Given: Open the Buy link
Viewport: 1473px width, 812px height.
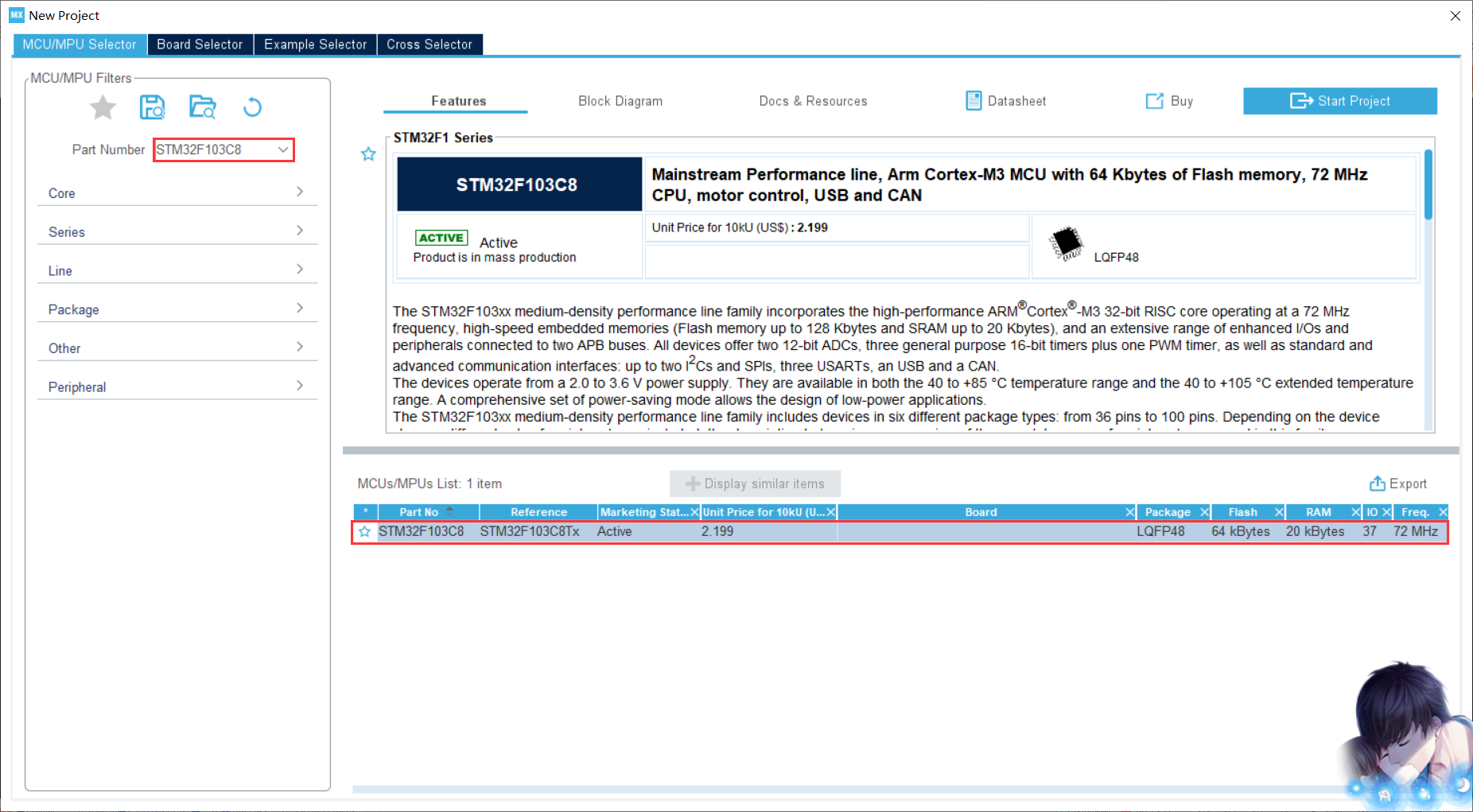Looking at the screenshot, I should [x=1169, y=101].
